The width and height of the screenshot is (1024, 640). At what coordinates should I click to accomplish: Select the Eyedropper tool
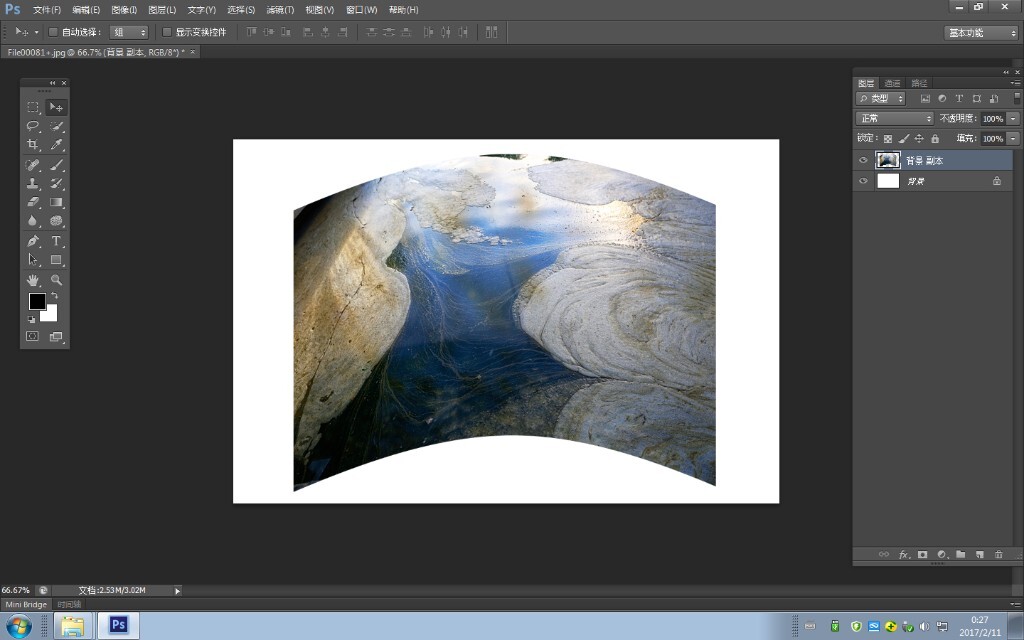coord(56,144)
